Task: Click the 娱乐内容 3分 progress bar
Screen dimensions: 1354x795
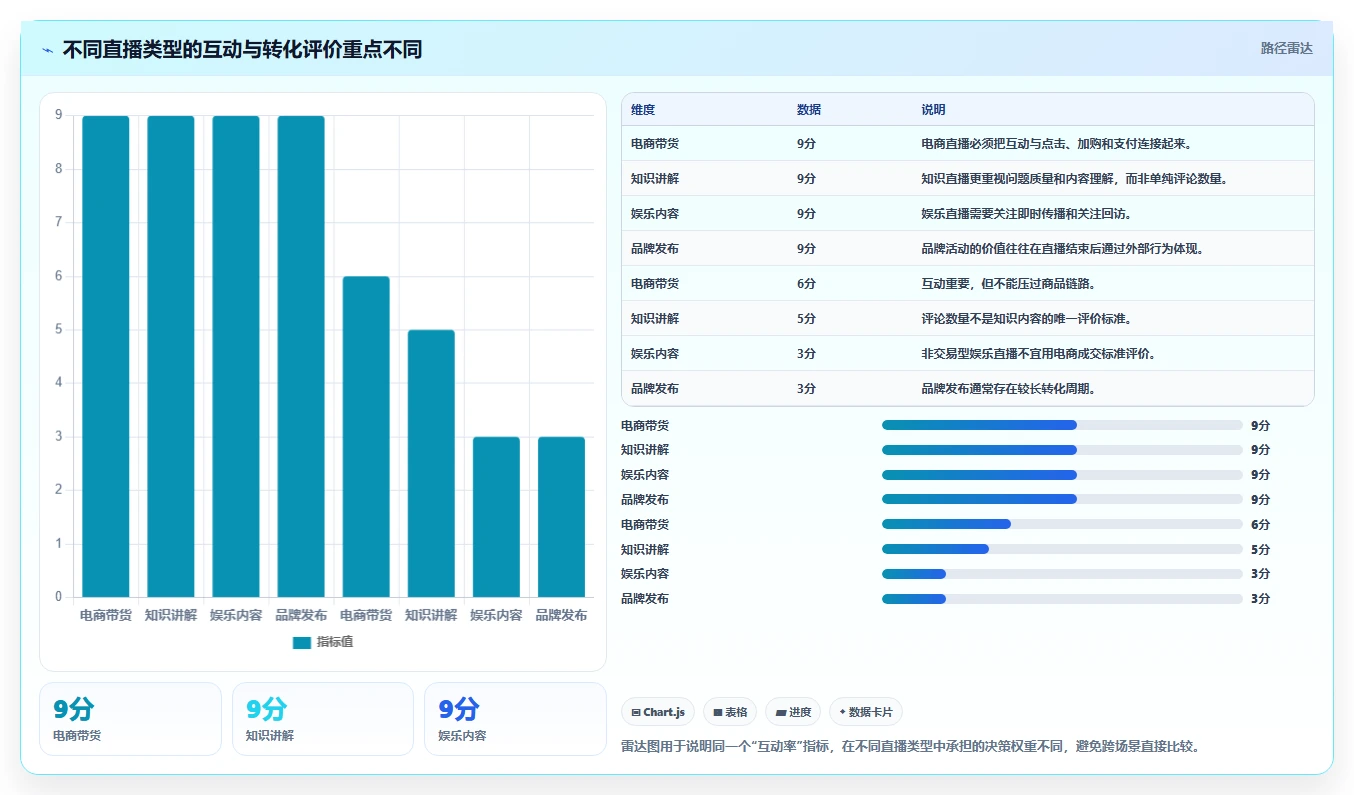Action: [1062, 574]
